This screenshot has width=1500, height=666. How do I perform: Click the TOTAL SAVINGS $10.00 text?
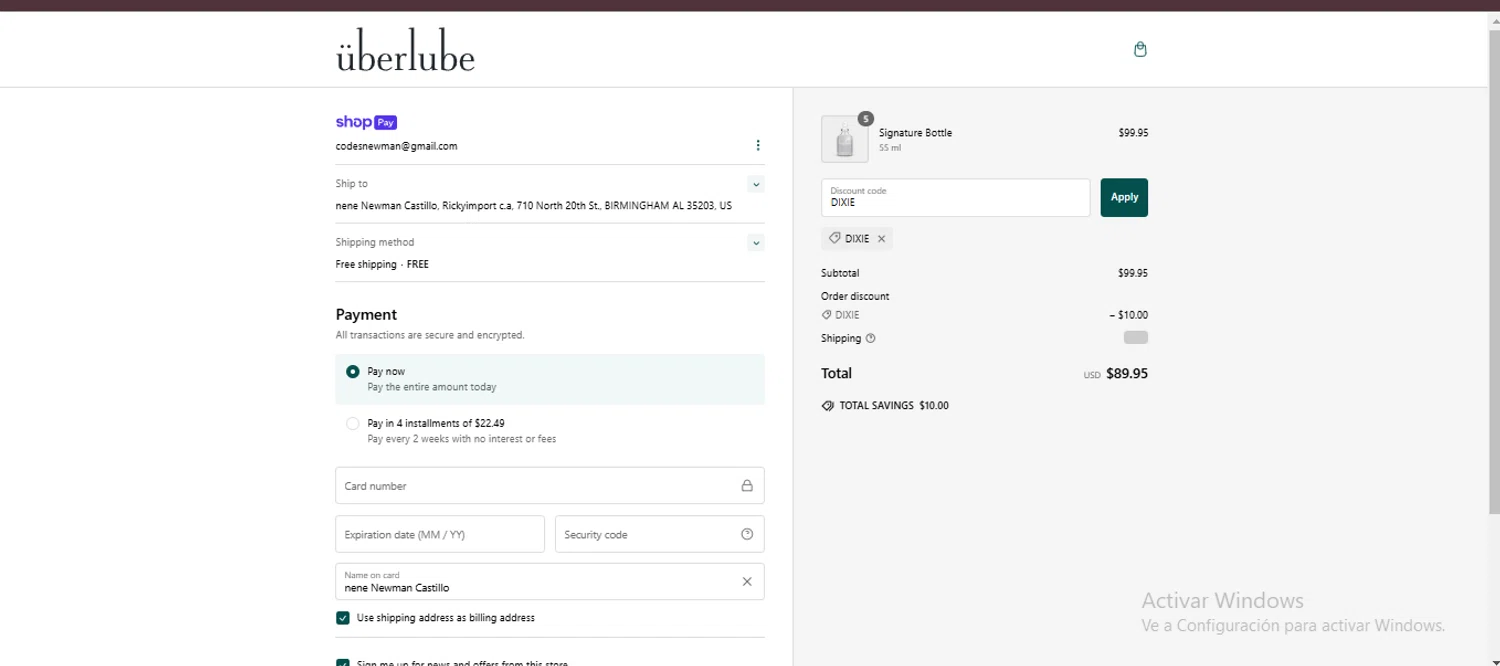click(894, 406)
